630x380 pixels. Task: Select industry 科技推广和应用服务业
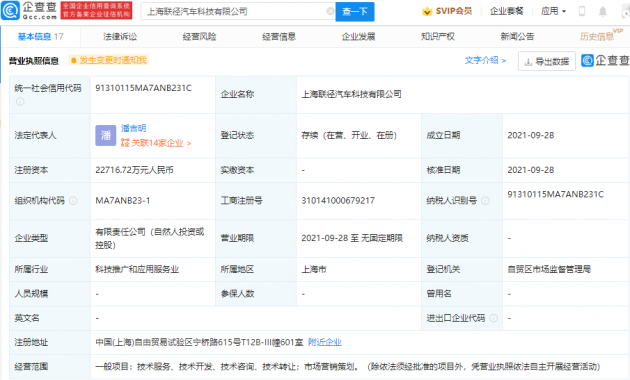137,269
